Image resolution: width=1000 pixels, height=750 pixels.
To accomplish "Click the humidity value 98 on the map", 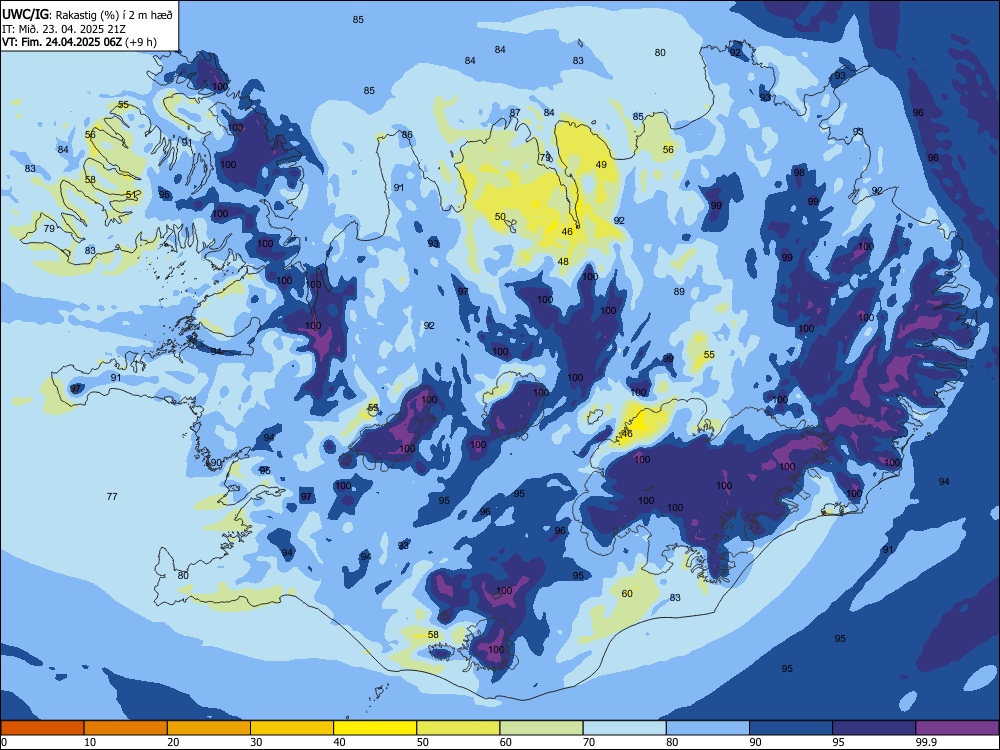I will click(x=799, y=172).
